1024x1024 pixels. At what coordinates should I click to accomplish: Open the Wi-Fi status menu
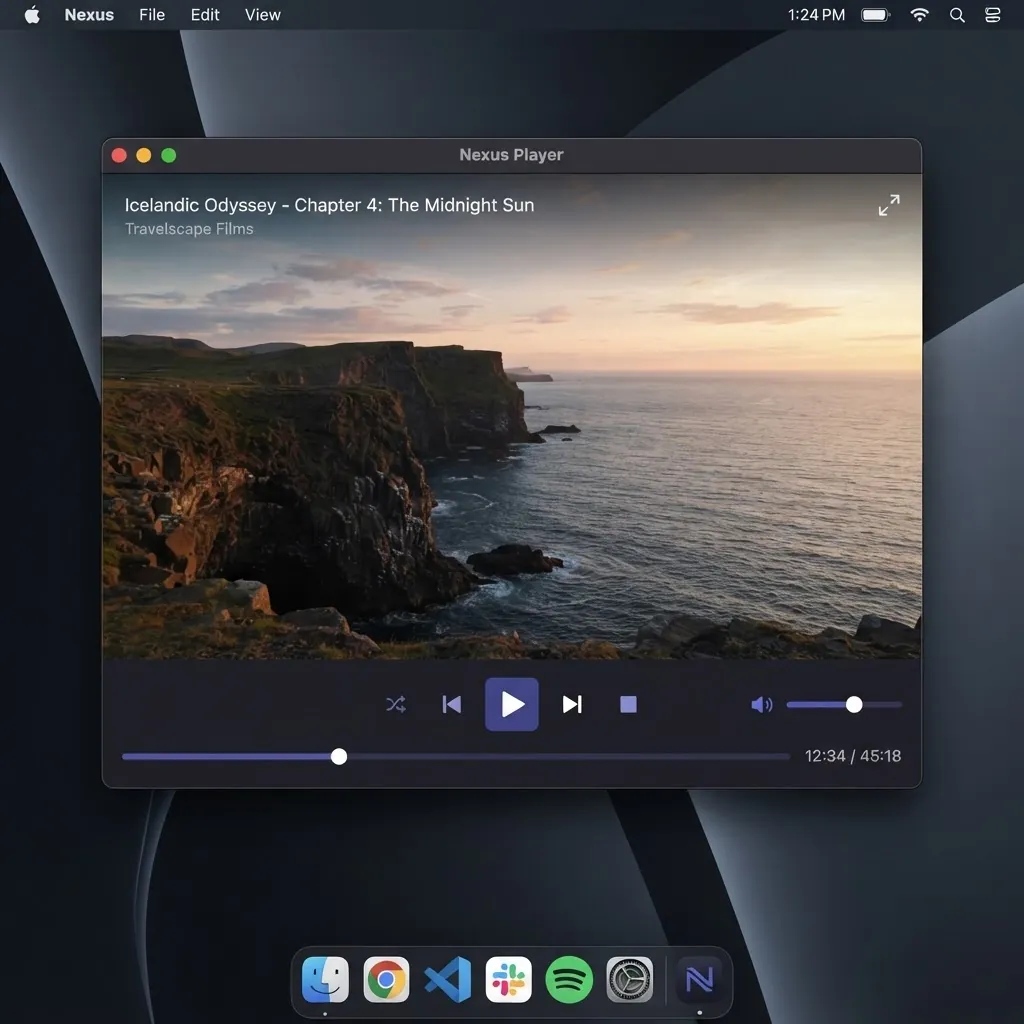pyautogui.click(x=920, y=14)
